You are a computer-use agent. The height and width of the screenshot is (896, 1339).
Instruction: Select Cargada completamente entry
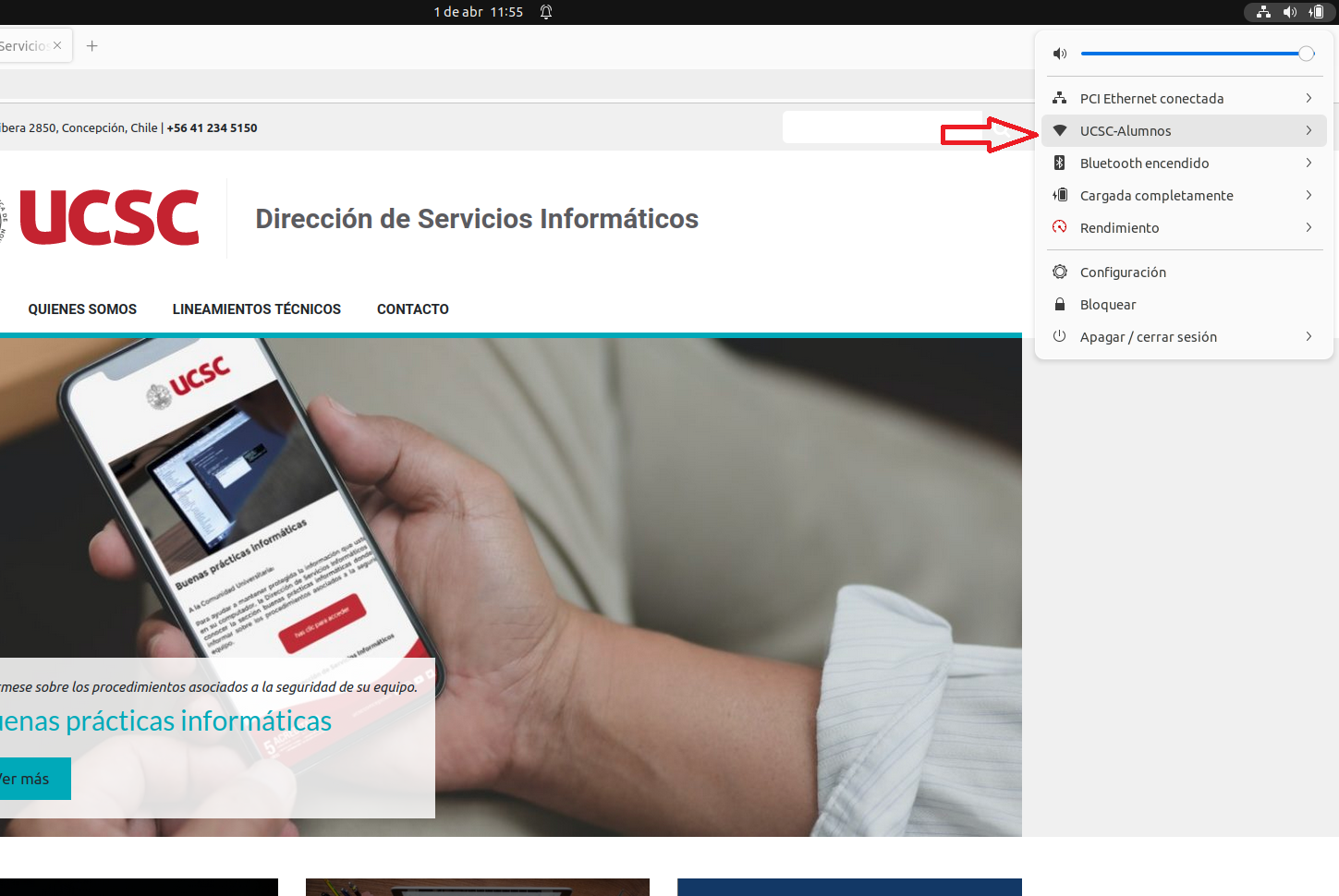coord(1184,195)
